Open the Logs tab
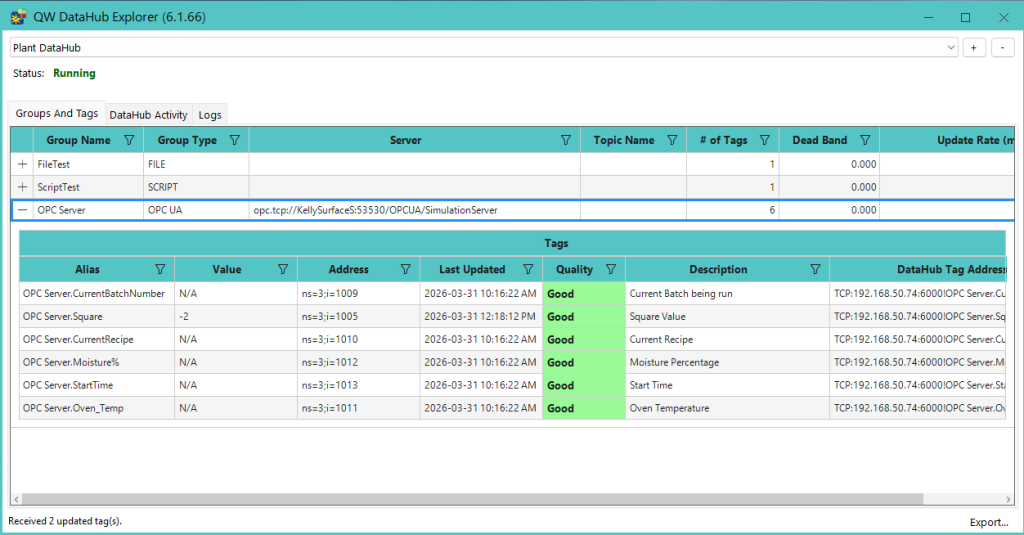This screenshot has height=535, width=1024. point(210,114)
